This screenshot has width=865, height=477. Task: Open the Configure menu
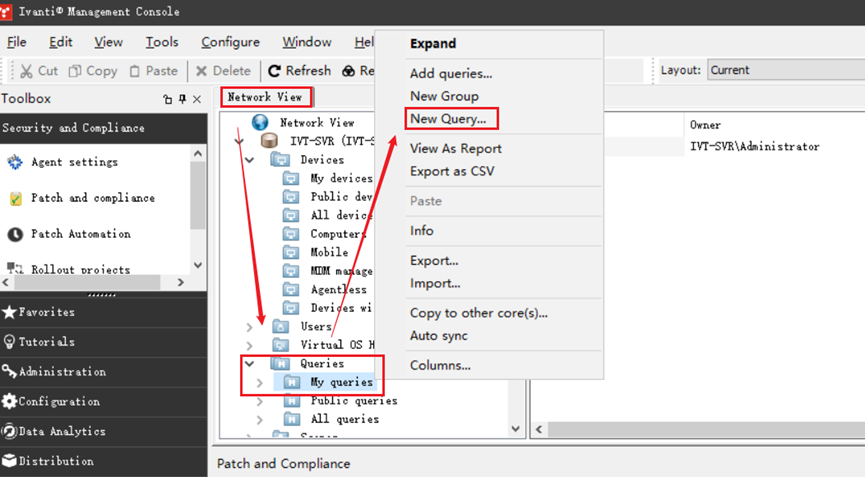(x=230, y=42)
